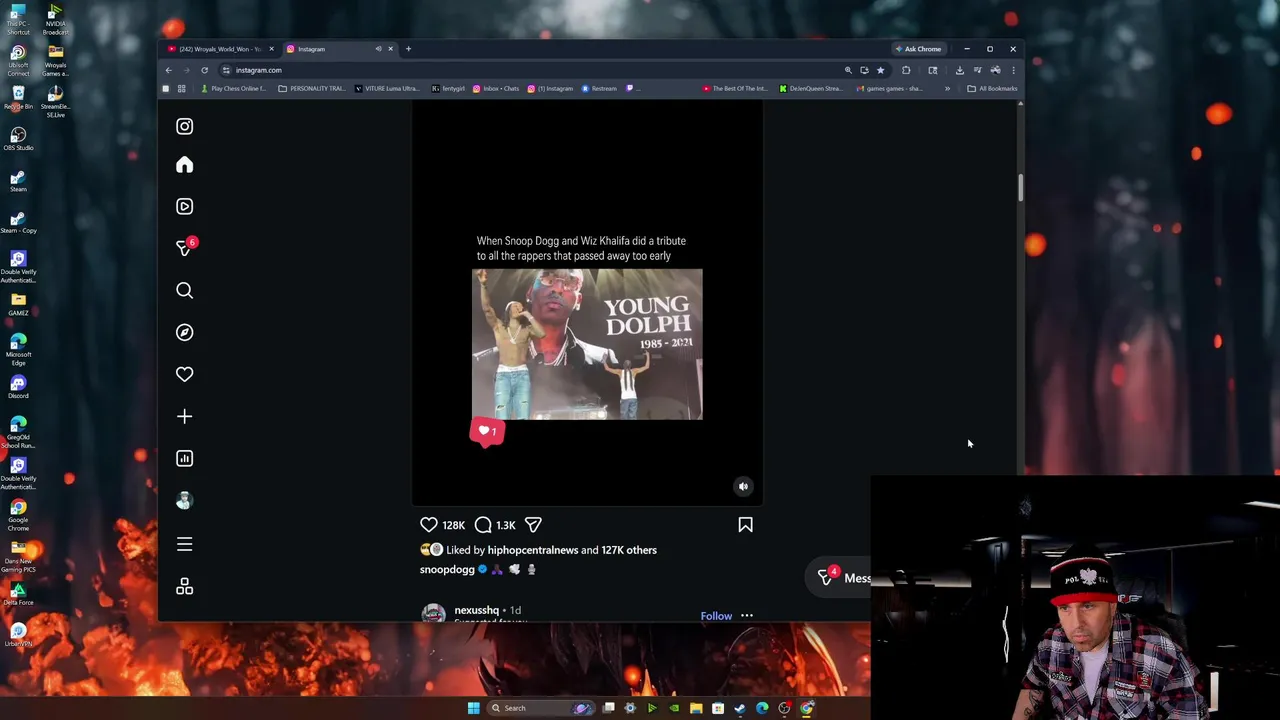
Task: Bookmark this page with star icon
Action: click(x=880, y=70)
